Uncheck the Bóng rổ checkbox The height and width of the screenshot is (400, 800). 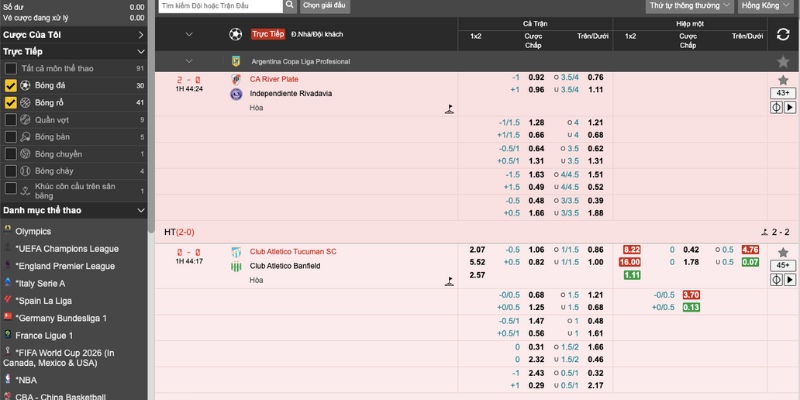pyautogui.click(x=11, y=102)
